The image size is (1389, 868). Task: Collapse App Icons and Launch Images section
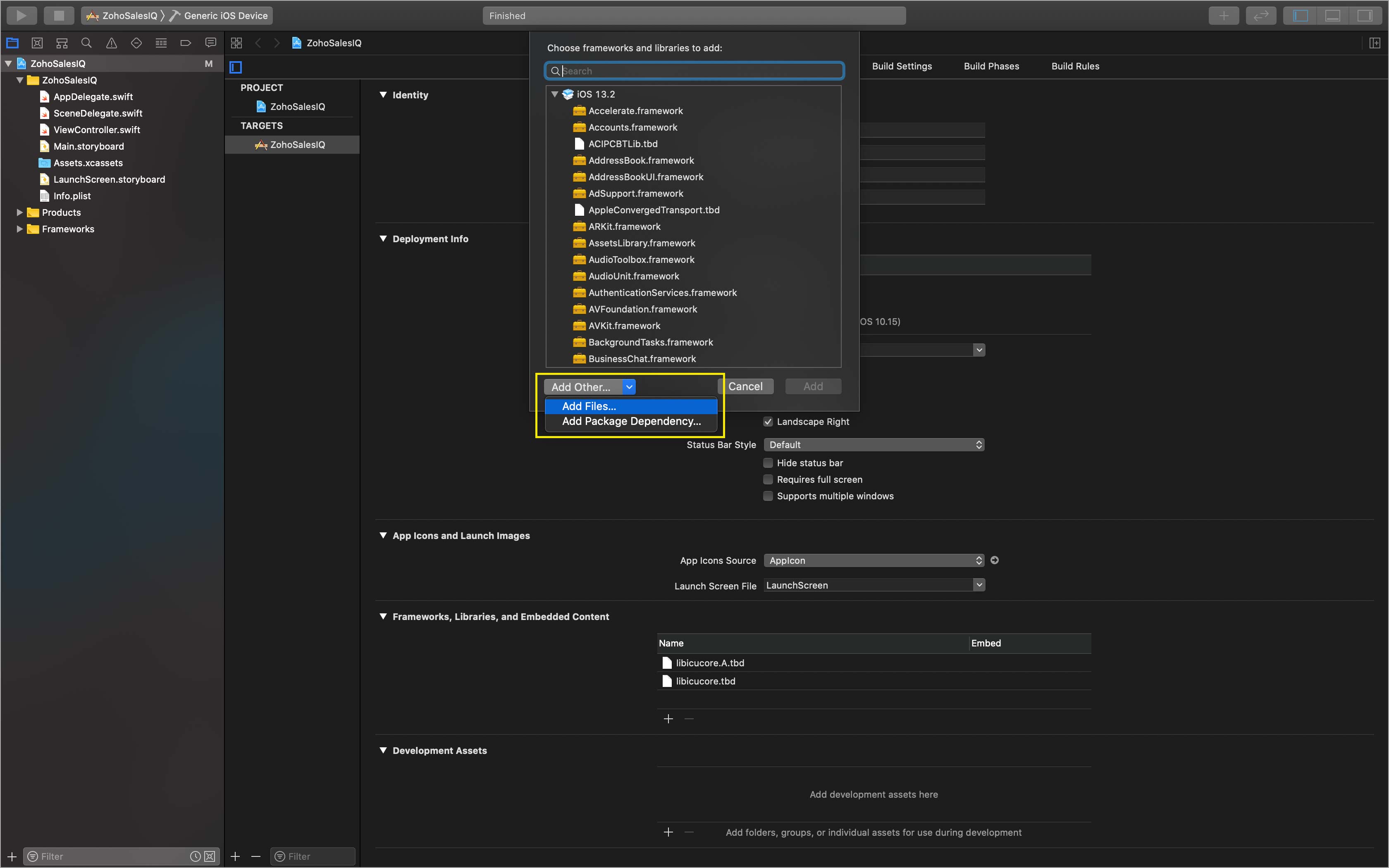pyautogui.click(x=383, y=535)
